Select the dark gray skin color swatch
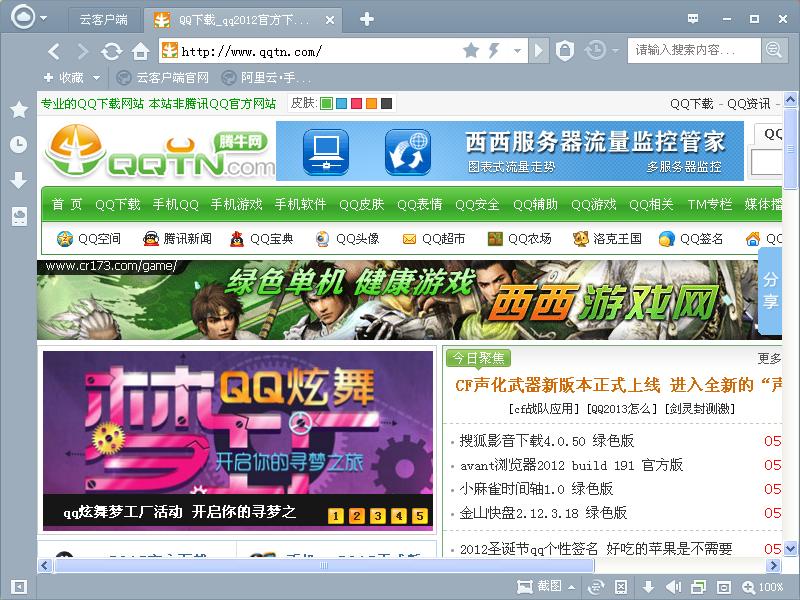 (386, 104)
